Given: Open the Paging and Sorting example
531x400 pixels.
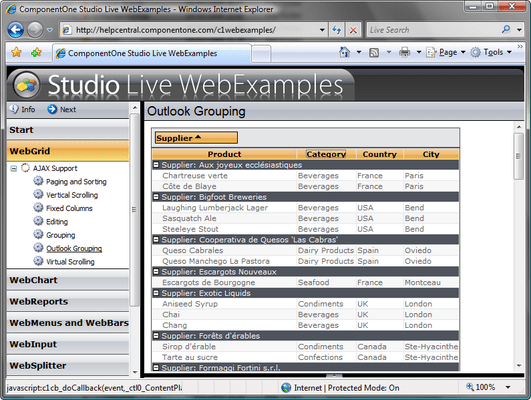Looking at the screenshot, I should click(x=76, y=182).
